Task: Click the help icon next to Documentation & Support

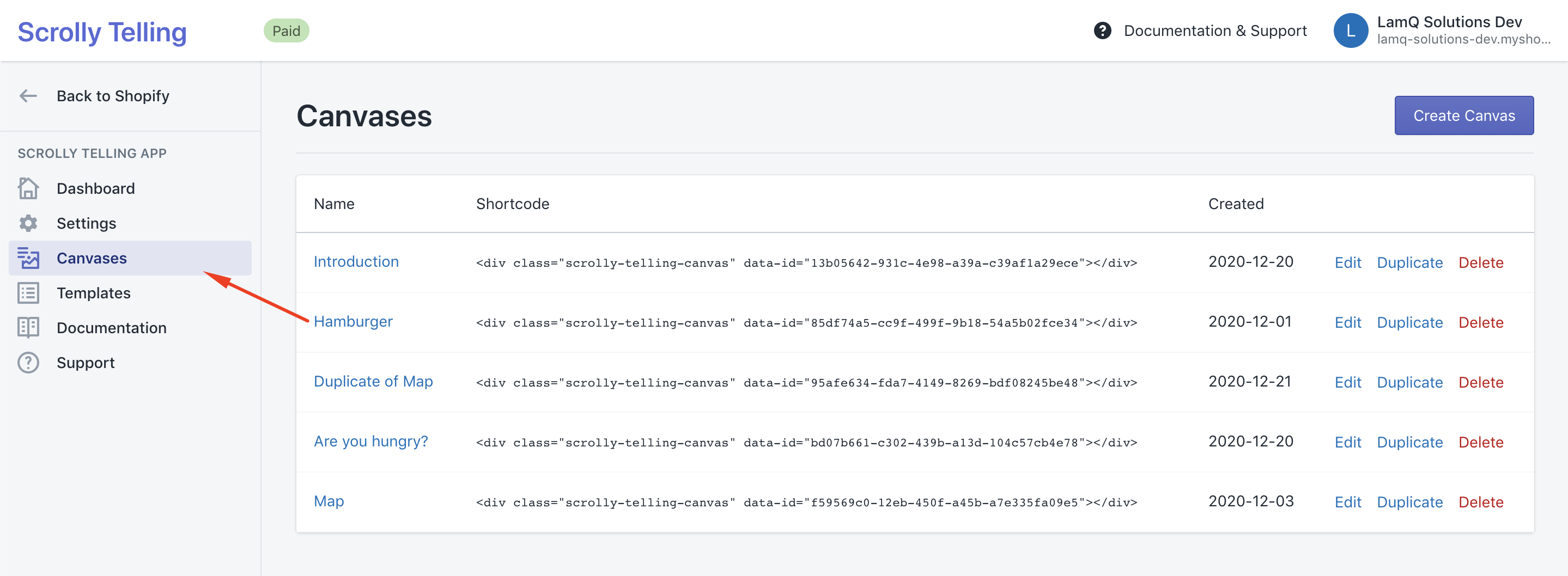Action: (x=1102, y=30)
